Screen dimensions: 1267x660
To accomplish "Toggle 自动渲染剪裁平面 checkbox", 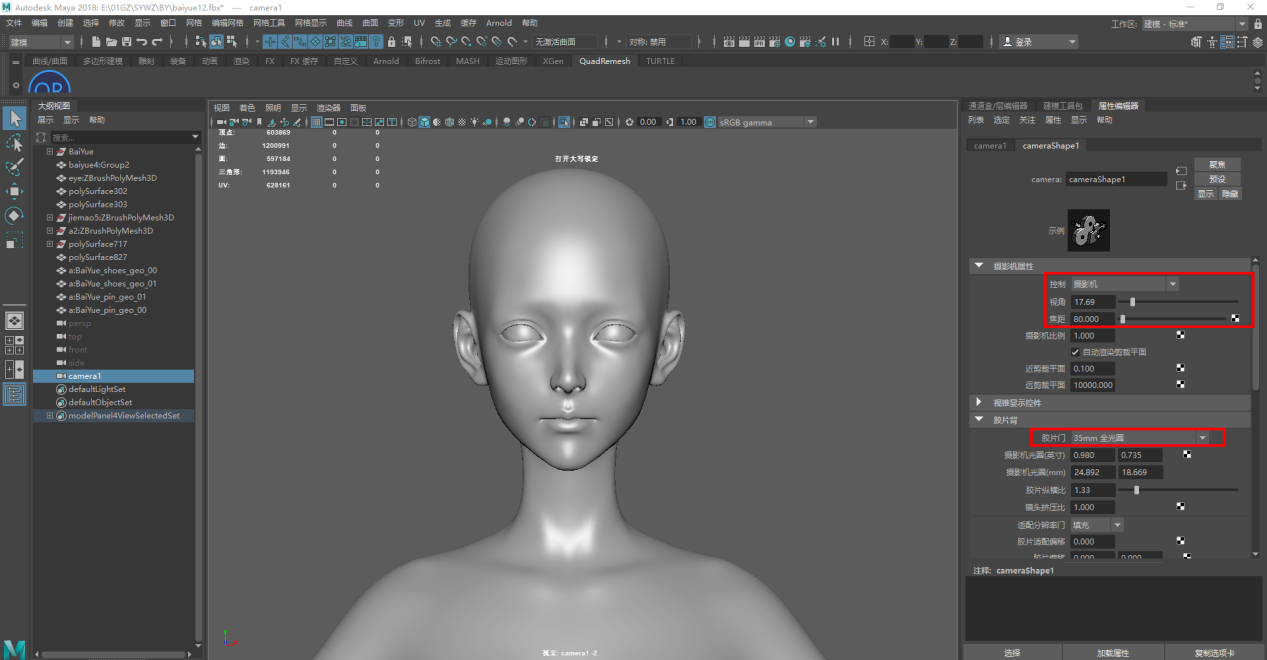I will (x=1075, y=352).
